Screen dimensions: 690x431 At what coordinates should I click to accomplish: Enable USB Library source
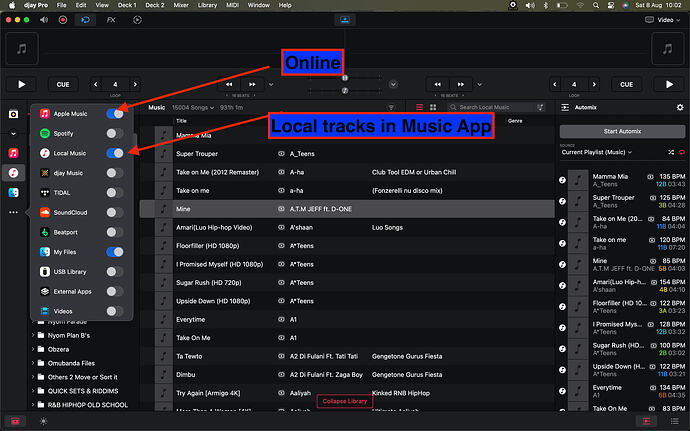[115, 272]
